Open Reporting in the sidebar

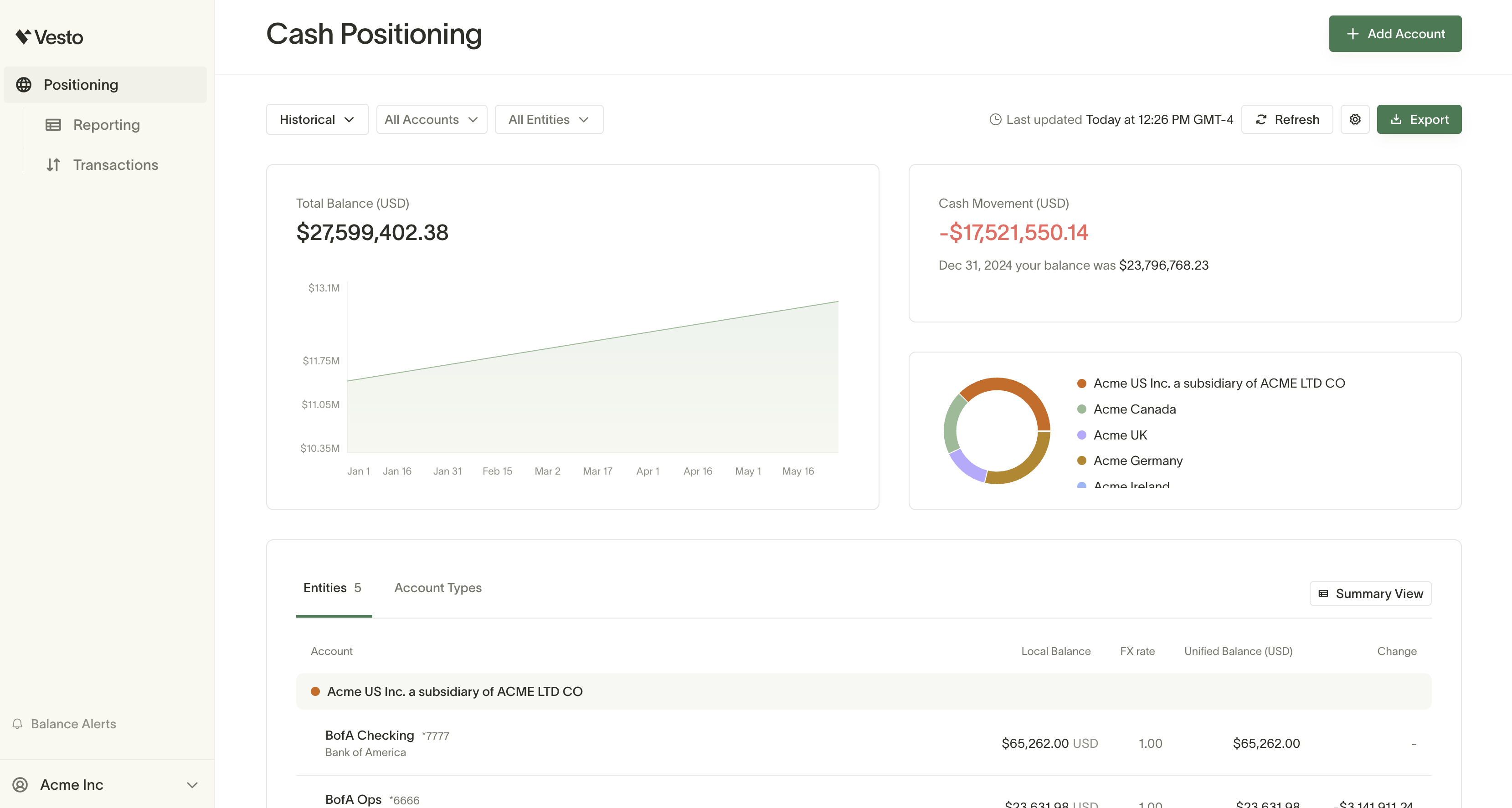106,124
